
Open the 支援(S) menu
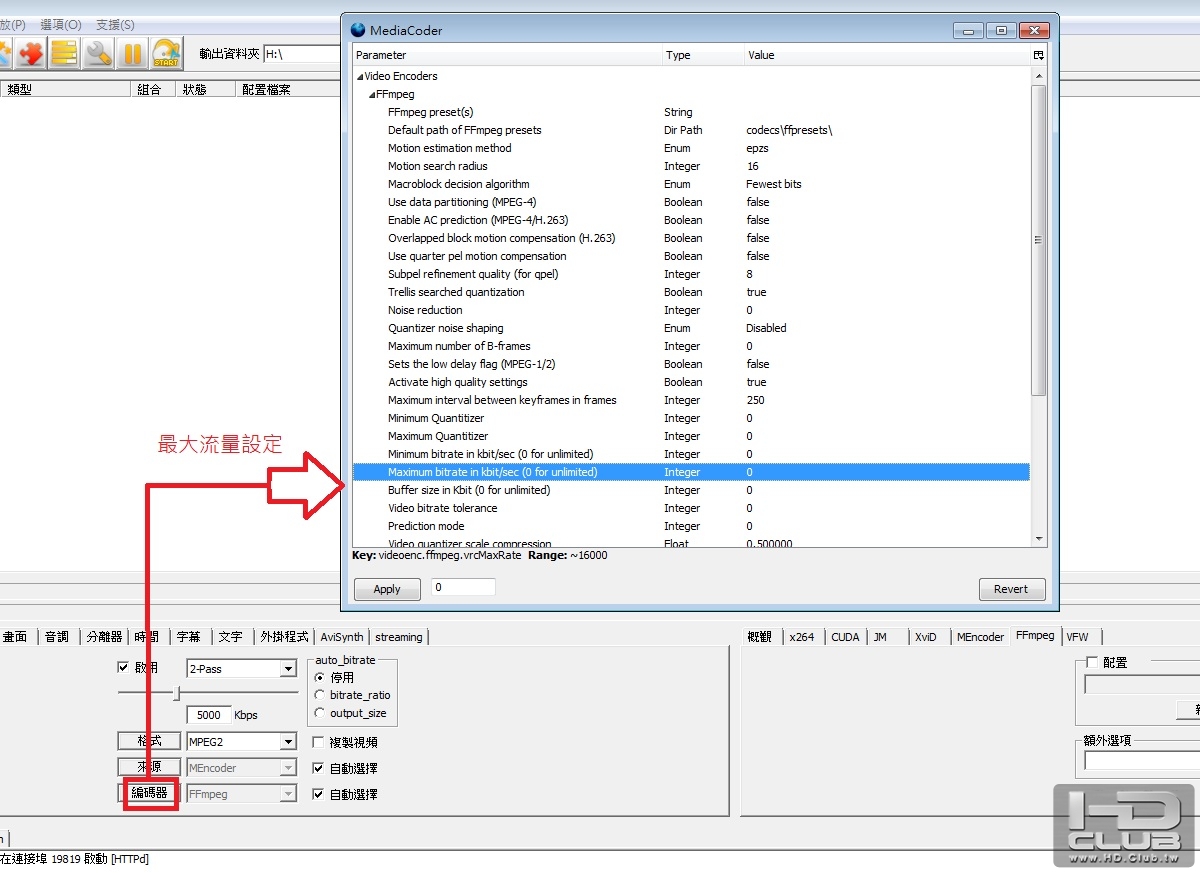115,24
